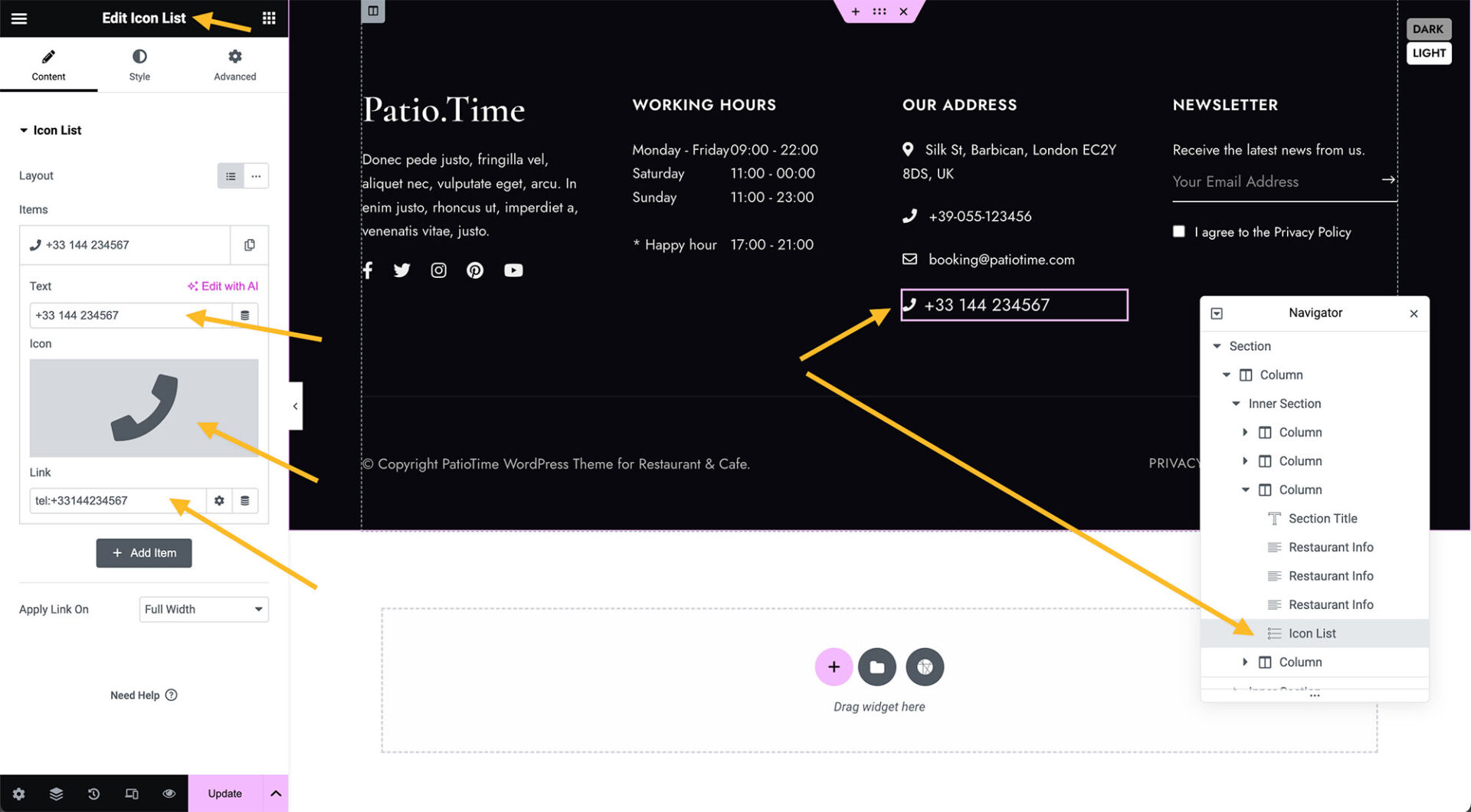Open the revision history icon
The image size is (1471, 812).
93,794
